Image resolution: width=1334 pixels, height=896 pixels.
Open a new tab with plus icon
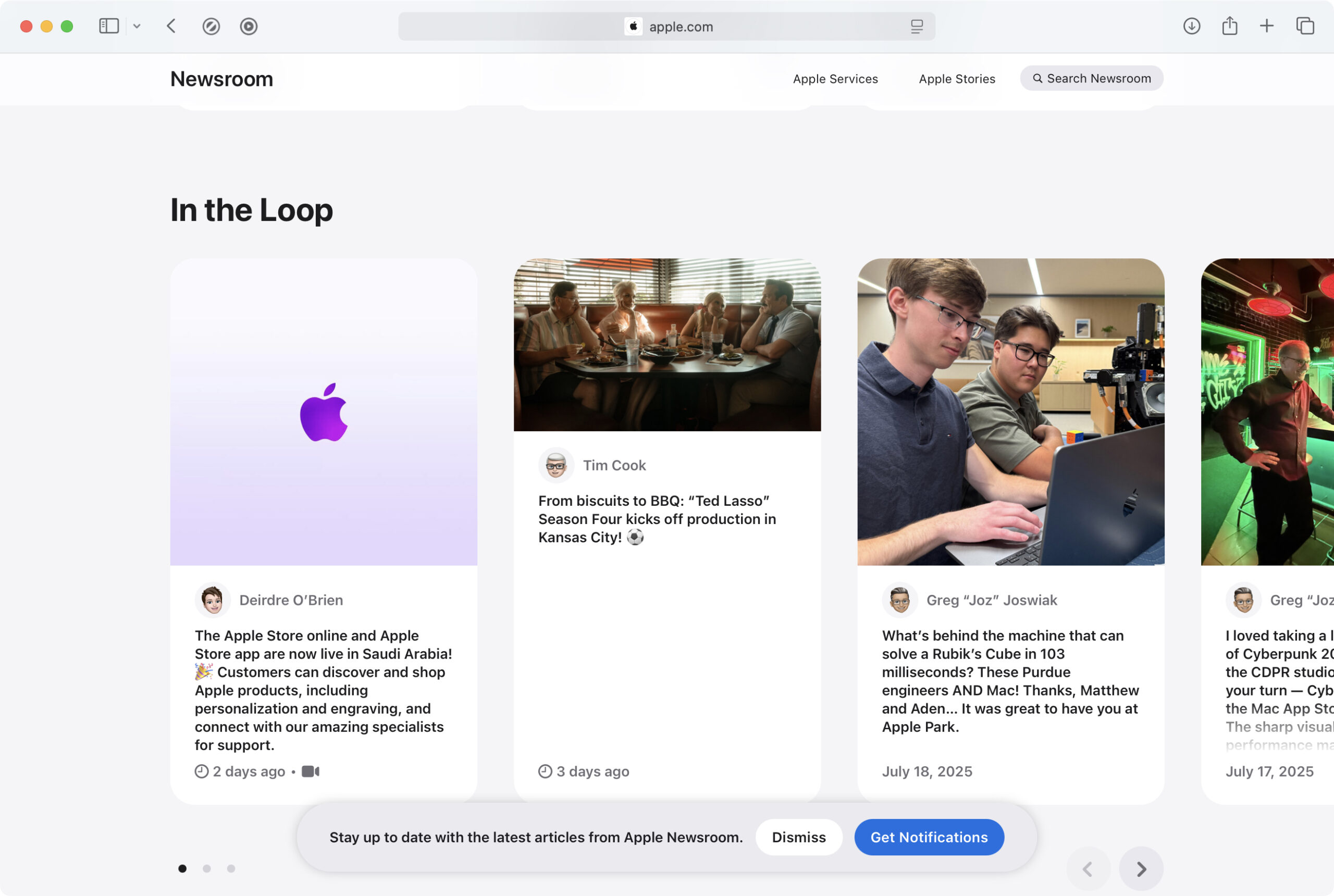click(x=1267, y=26)
